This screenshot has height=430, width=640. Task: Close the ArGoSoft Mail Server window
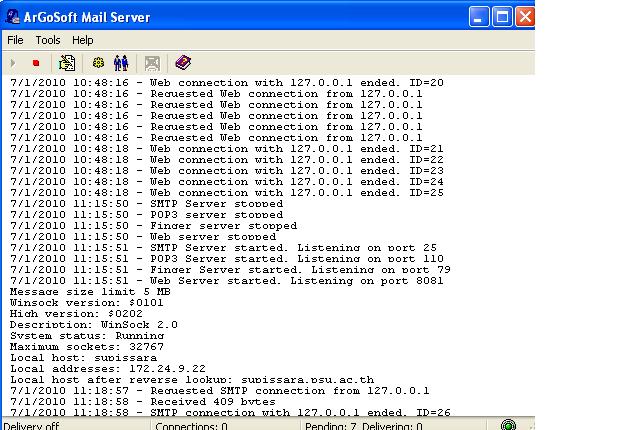pos(525,17)
